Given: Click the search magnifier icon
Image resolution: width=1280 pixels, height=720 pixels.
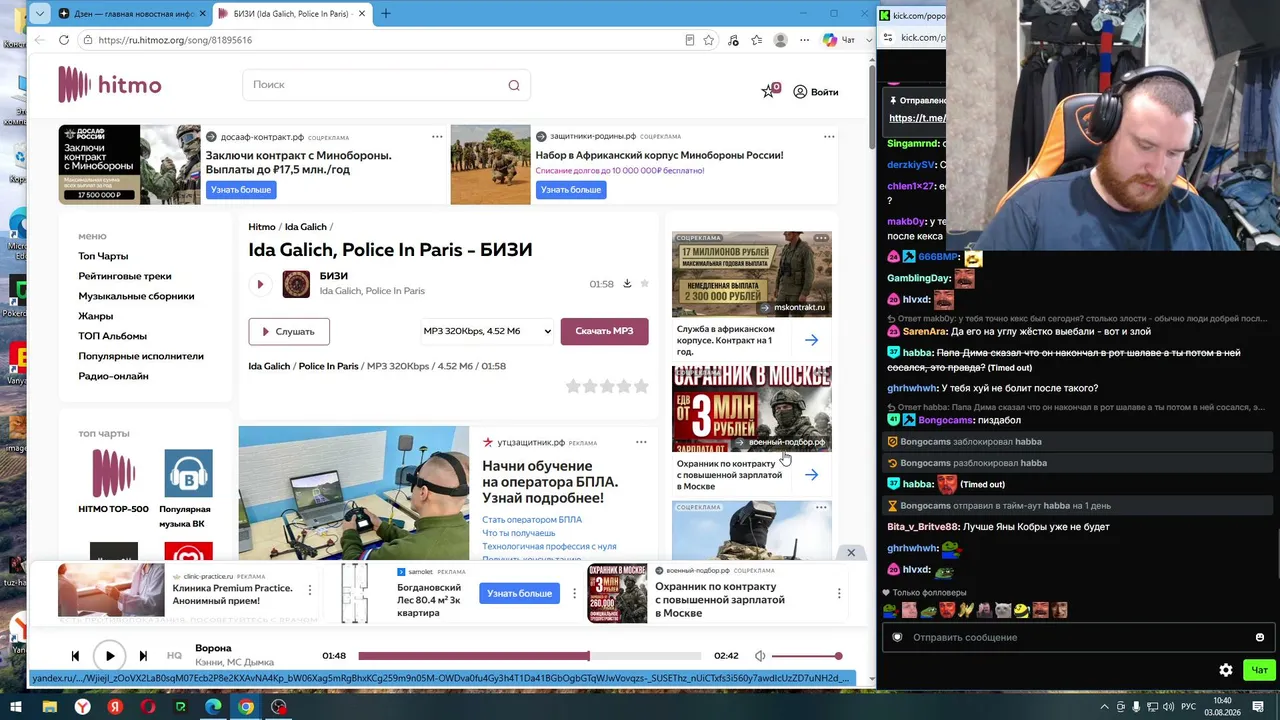Looking at the screenshot, I should [x=514, y=85].
